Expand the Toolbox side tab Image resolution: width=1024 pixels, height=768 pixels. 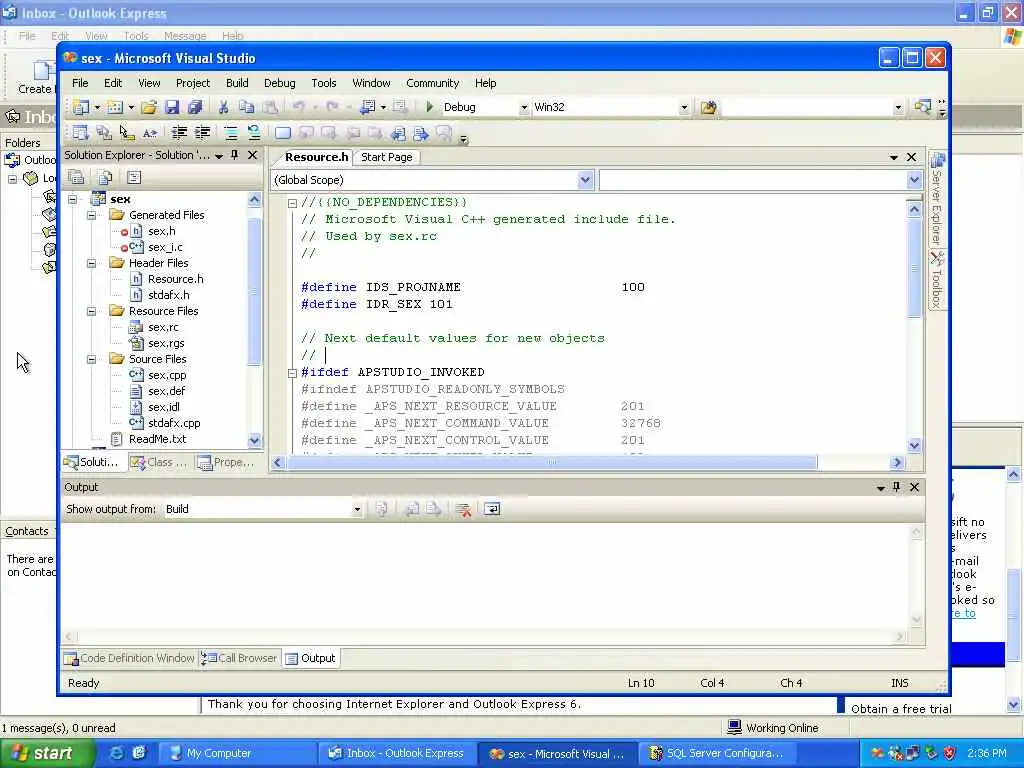click(938, 281)
